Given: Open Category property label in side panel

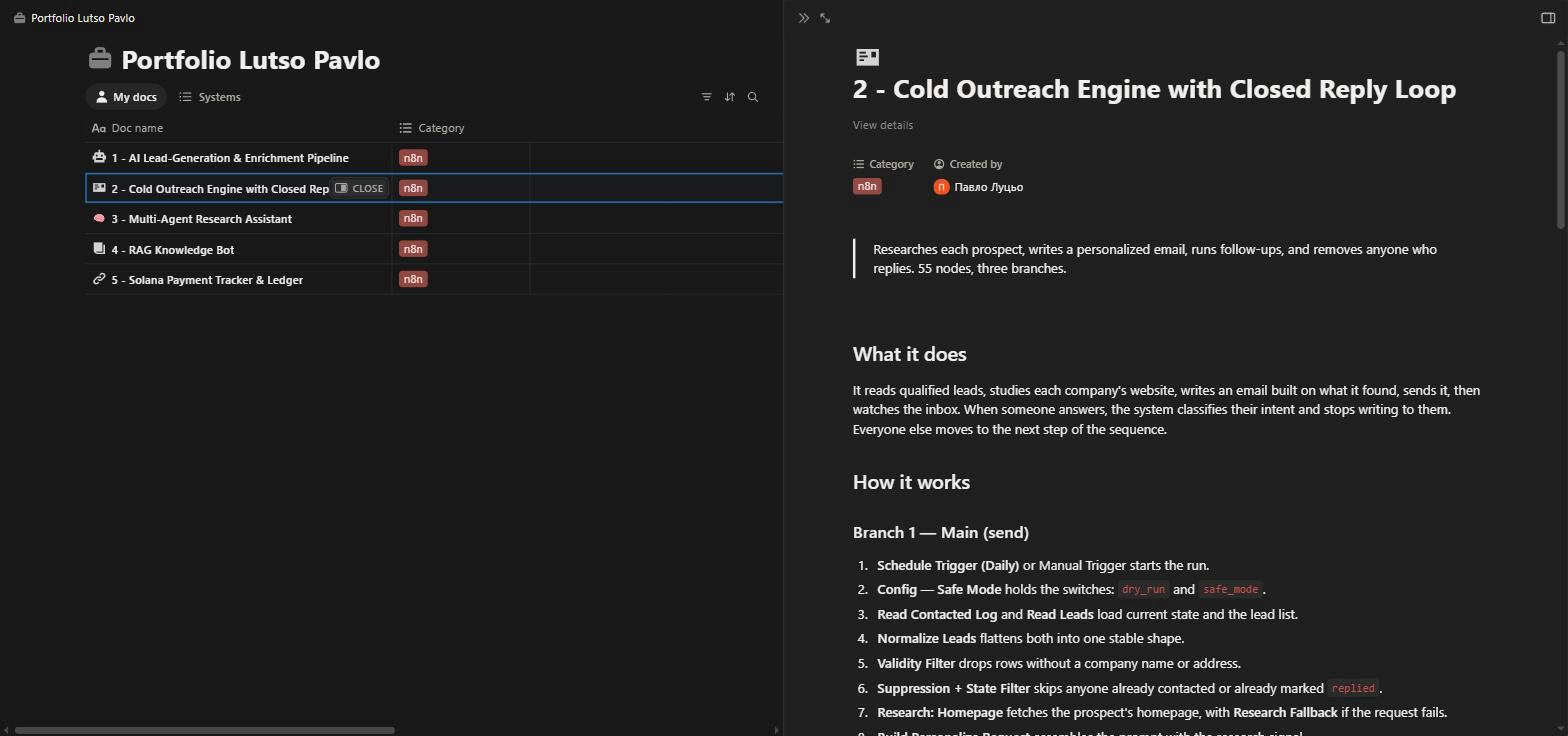Looking at the screenshot, I should (x=884, y=164).
